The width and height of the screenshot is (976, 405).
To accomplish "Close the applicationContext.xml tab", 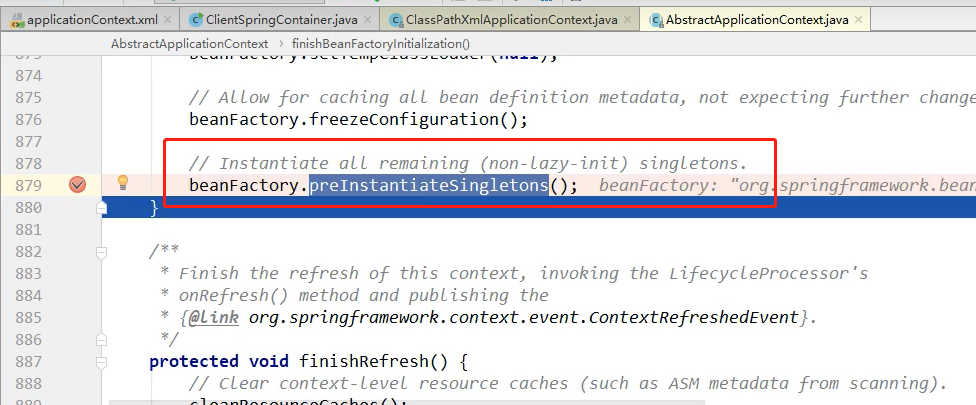I will tap(167, 20).
